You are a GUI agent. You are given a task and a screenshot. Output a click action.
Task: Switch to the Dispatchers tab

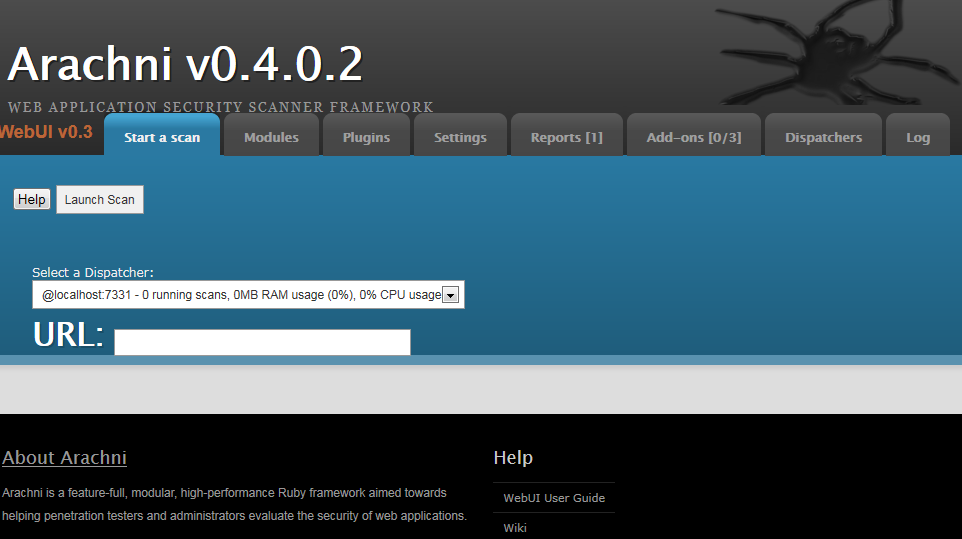(x=823, y=135)
